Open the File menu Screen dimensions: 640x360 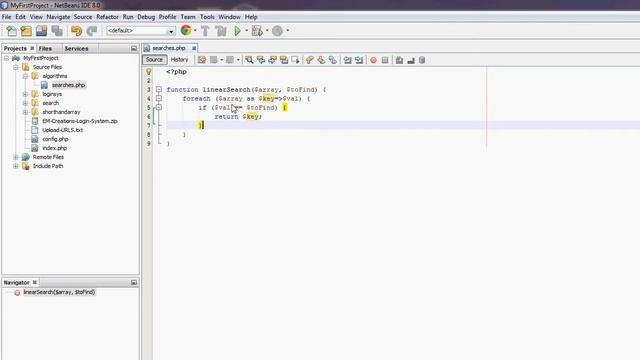pyautogui.click(x=7, y=17)
